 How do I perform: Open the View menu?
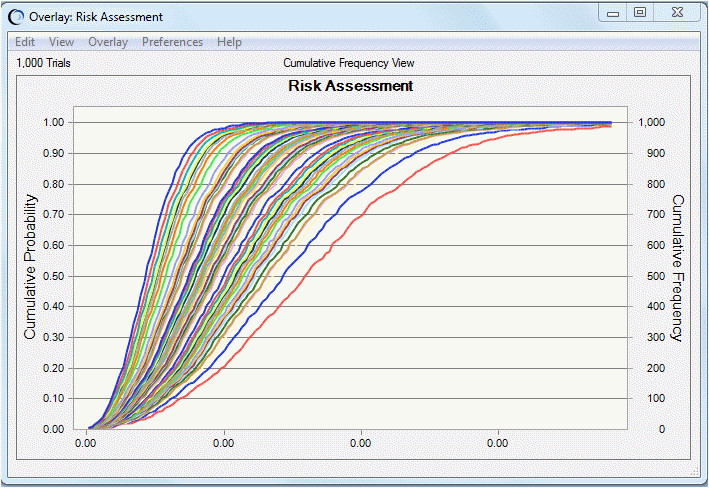tap(61, 42)
